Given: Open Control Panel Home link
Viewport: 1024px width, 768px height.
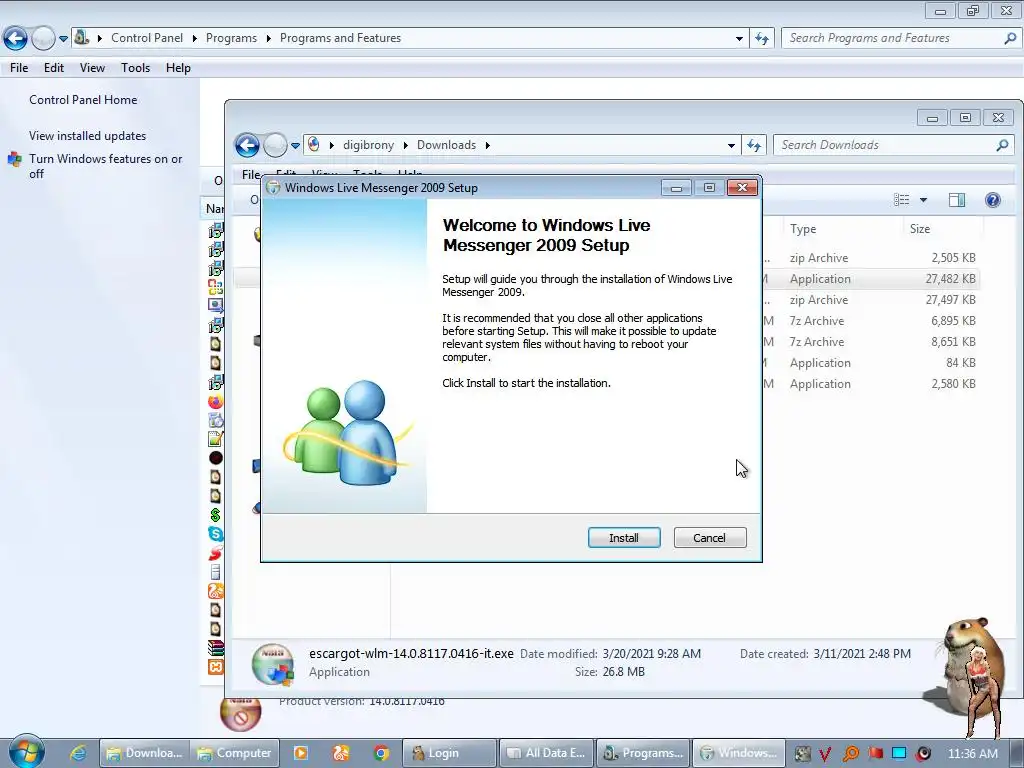Looking at the screenshot, I should point(83,100).
